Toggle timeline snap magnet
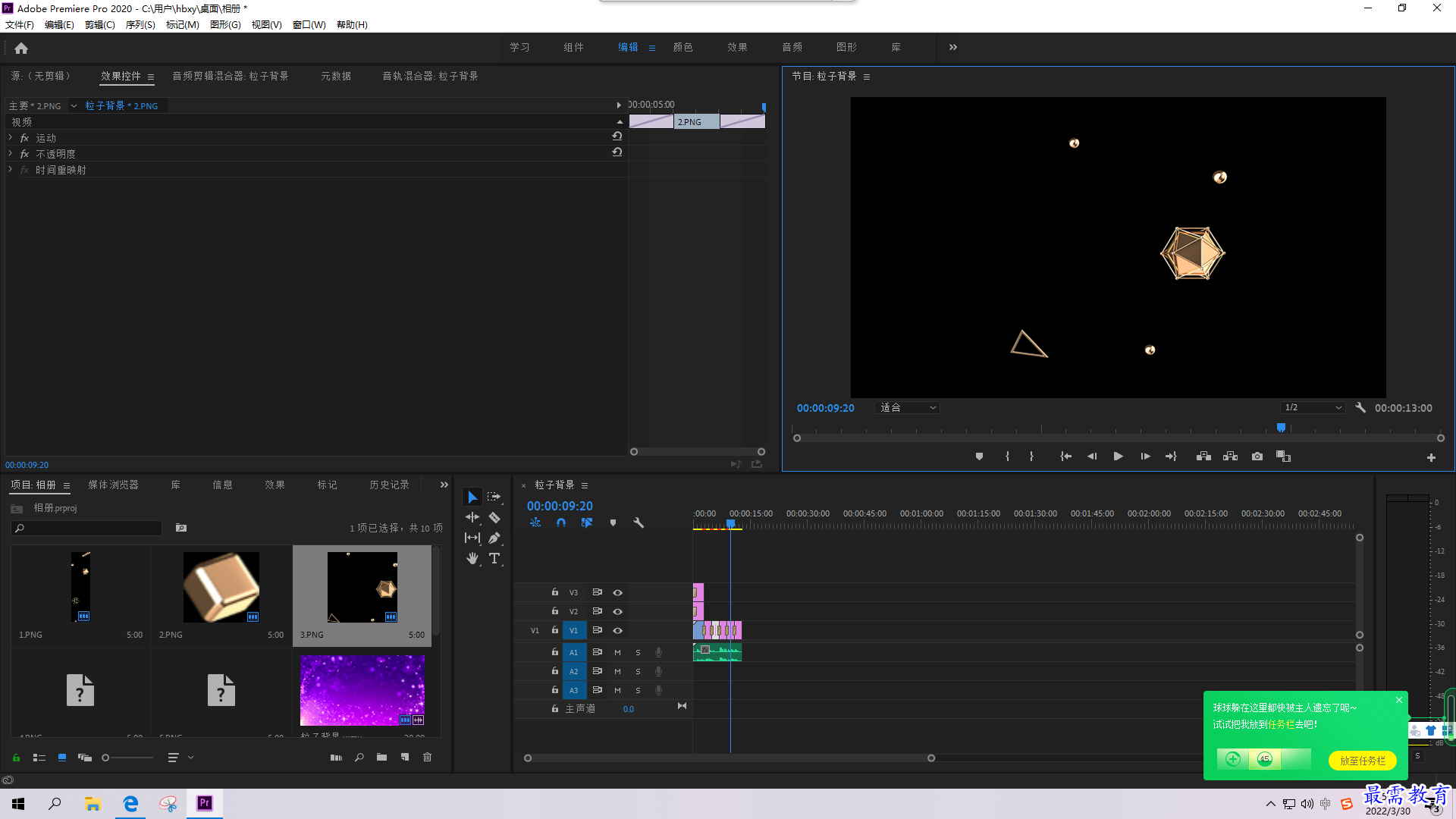The height and width of the screenshot is (819, 1456). [561, 522]
